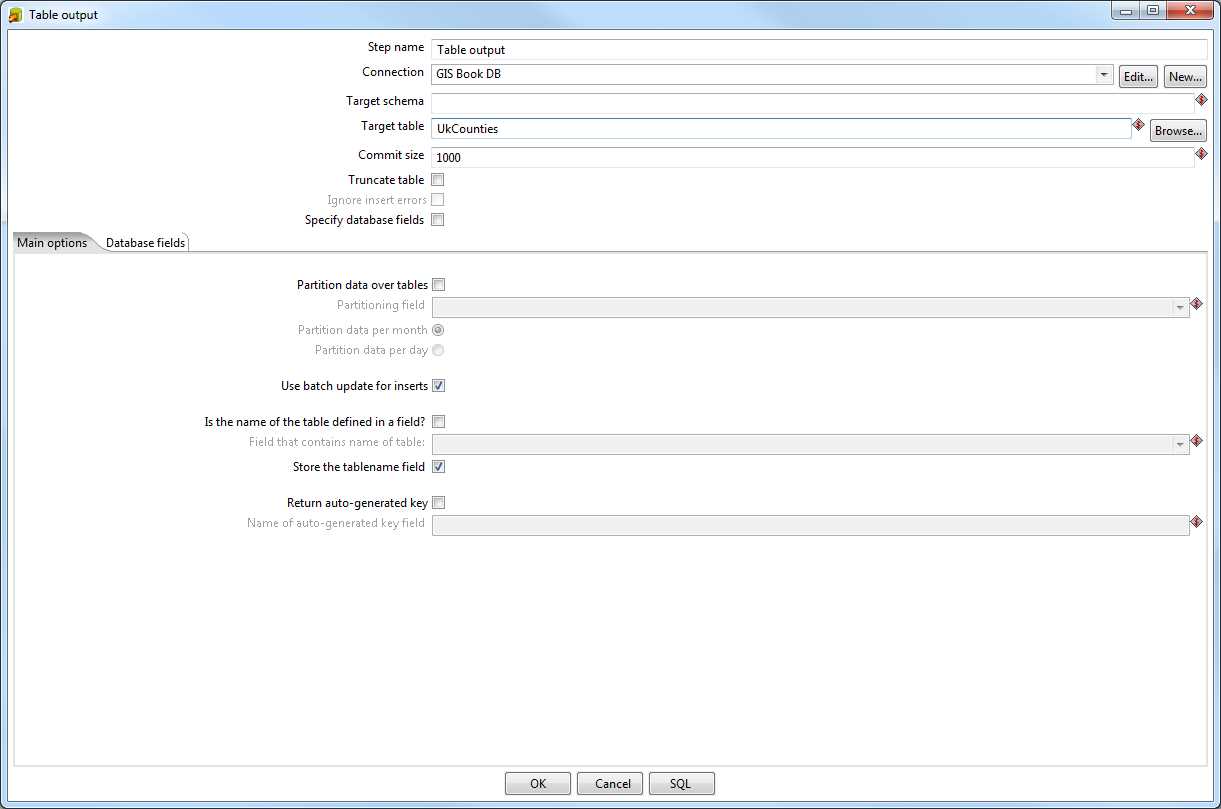Select the Main options tab
This screenshot has height=809, width=1221.
(50, 241)
